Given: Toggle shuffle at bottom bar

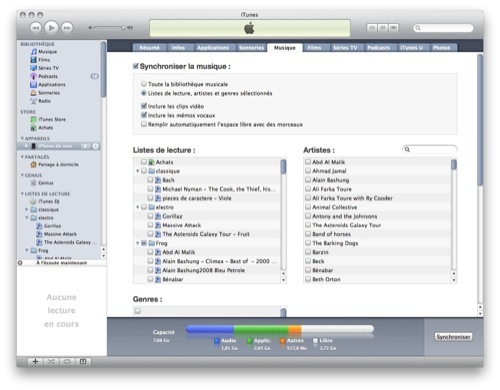Looking at the screenshot, I should click(x=51, y=361).
